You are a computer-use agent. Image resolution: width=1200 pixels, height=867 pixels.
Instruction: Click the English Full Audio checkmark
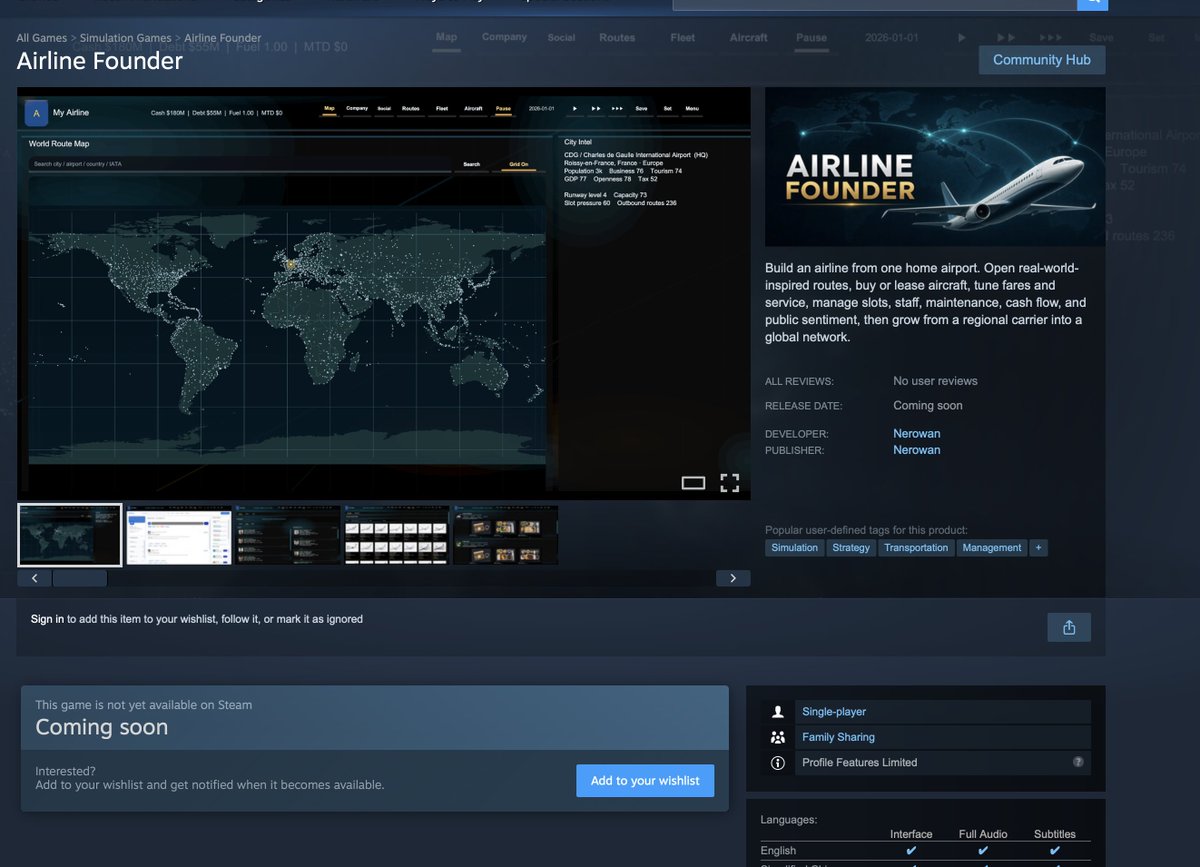[x=983, y=851]
